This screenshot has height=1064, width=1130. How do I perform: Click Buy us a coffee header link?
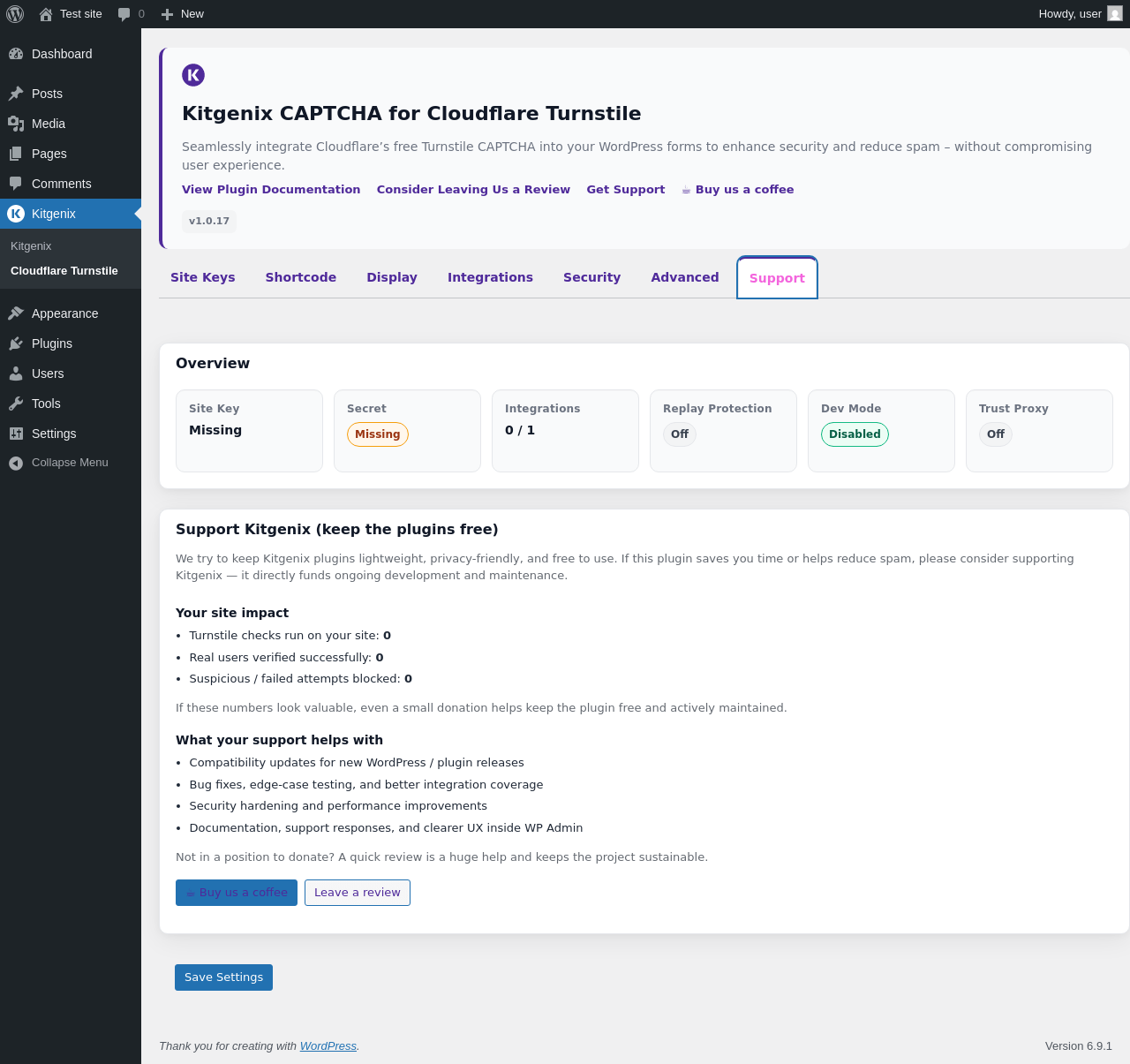(x=738, y=190)
